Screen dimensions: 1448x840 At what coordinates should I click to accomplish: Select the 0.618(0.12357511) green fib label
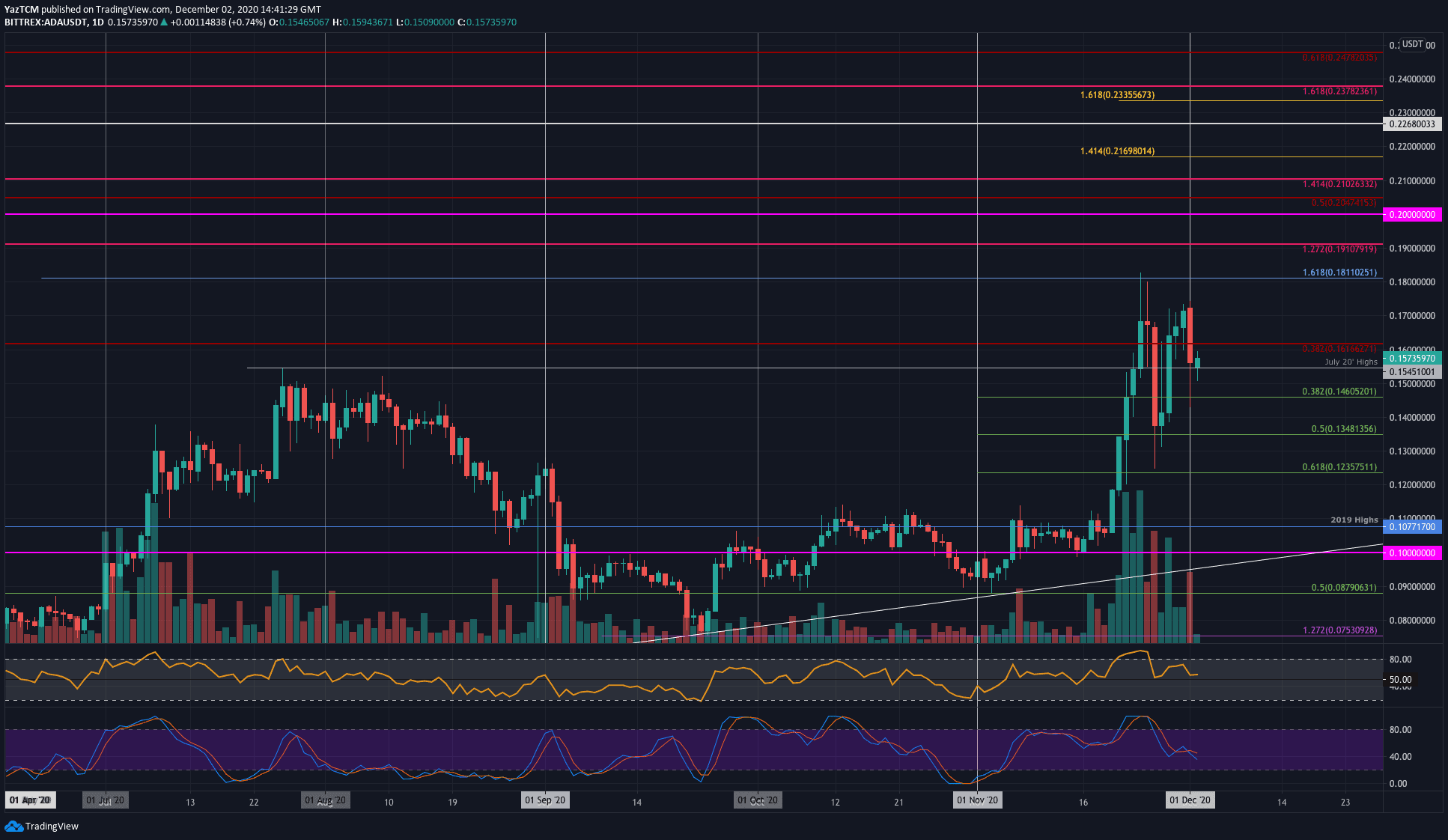point(1339,467)
